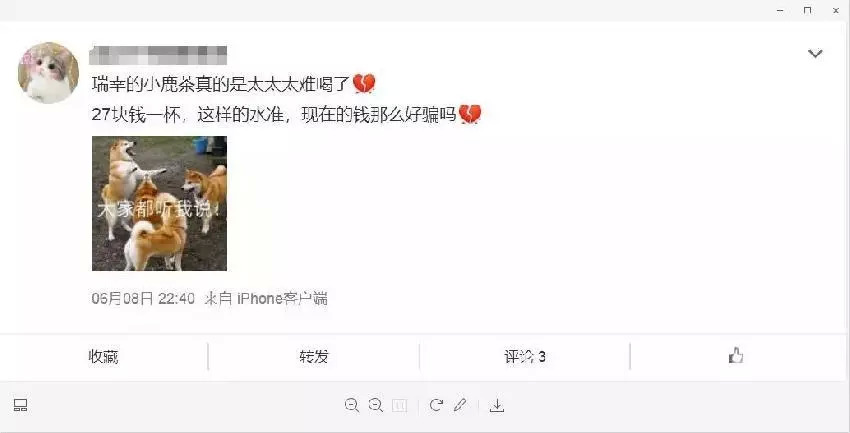Minimize the viewer window
This screenshot has width=850, height=433.
[781, 10]
